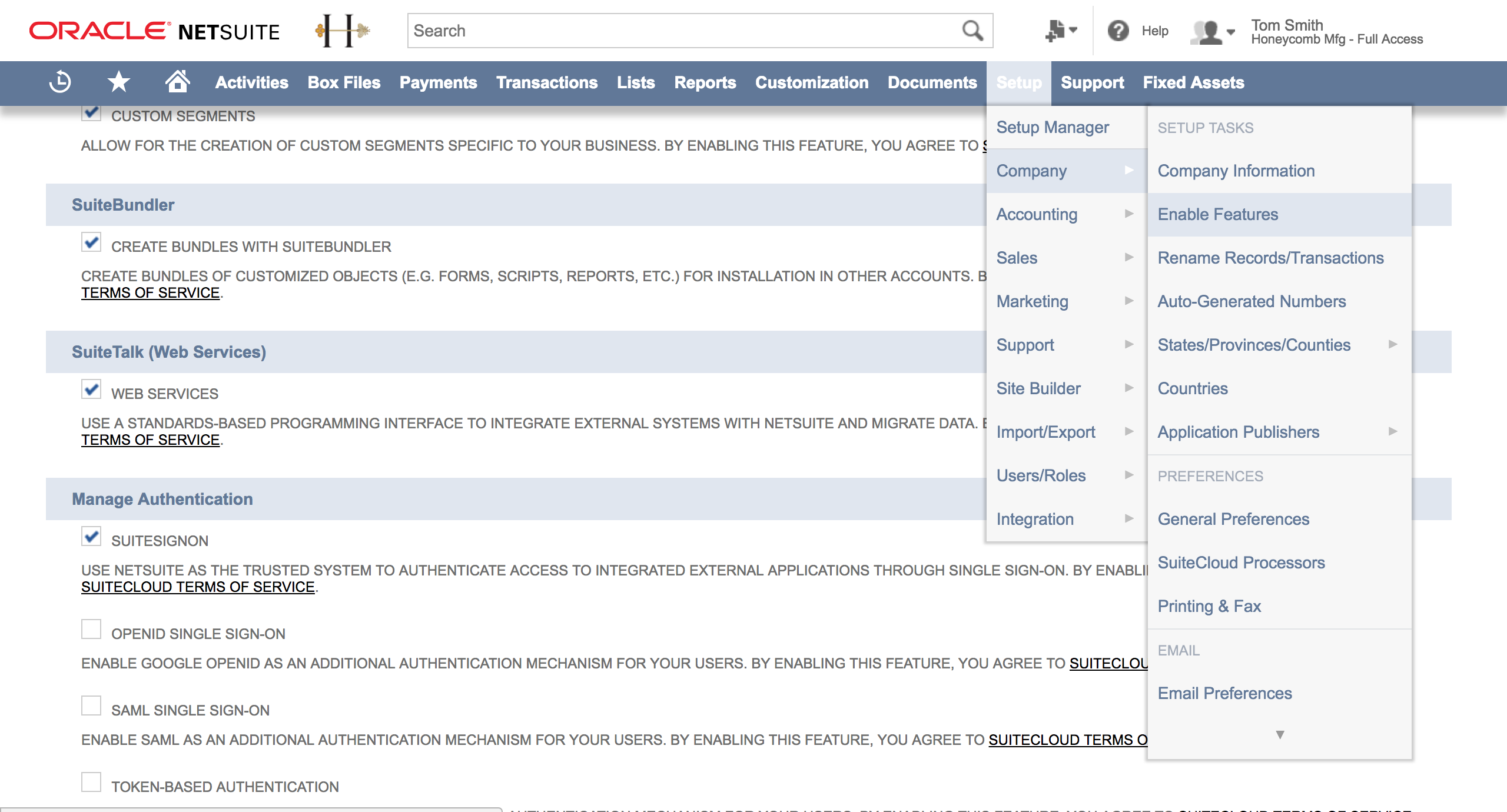This screenshot has height=812, width=1507.
Task: Enable OpenID Single Sign-On checkbox
Action: 91,629
